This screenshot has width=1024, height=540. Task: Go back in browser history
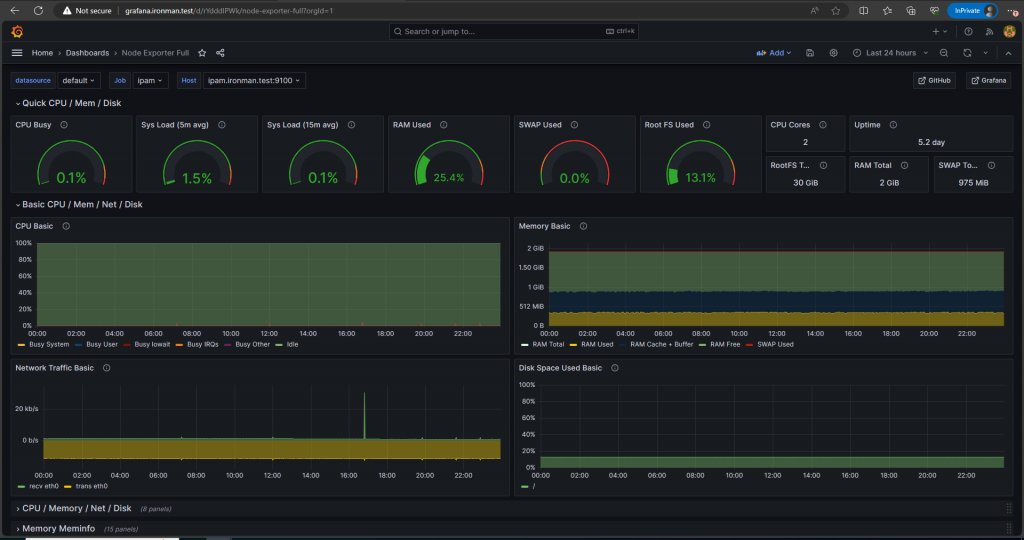(x=14, y=10)
